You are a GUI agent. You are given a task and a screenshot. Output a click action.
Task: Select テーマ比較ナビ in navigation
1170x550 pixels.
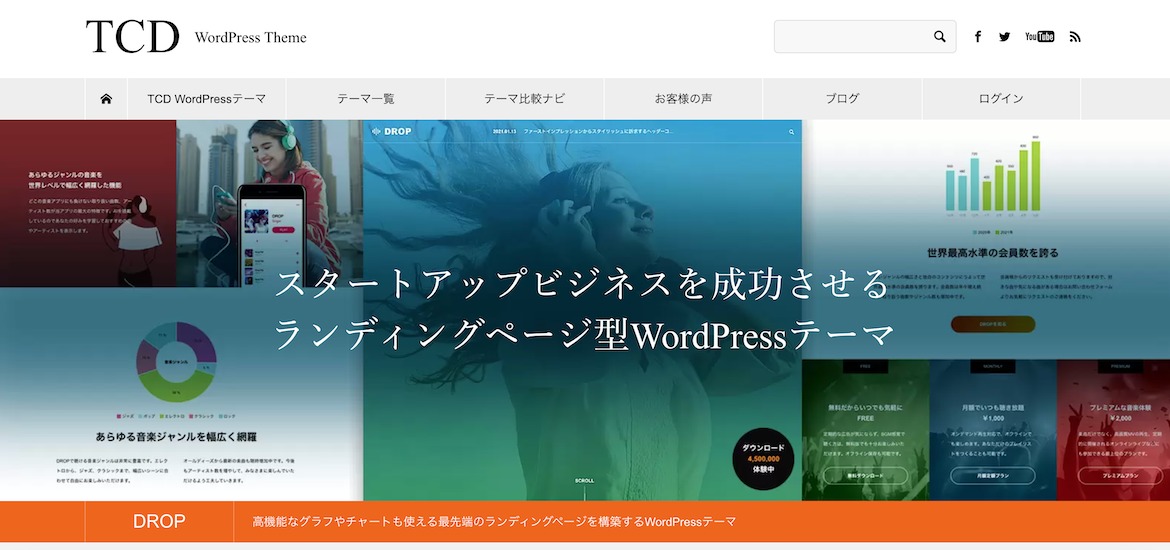524,99
